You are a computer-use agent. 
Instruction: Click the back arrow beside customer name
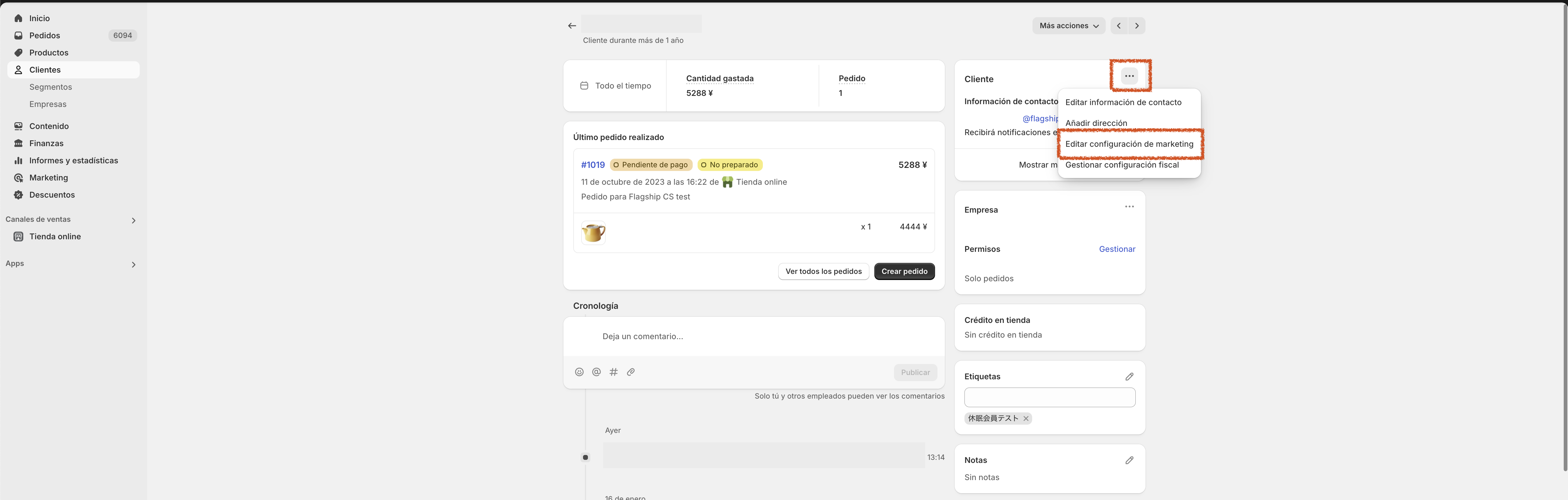click(x=572, y=25)
